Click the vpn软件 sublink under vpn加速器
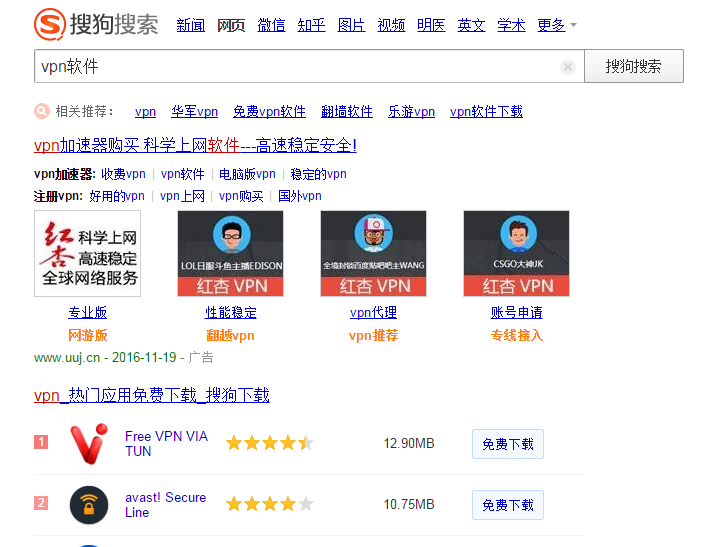Viewport: 703px width, 547px height. 182,174
